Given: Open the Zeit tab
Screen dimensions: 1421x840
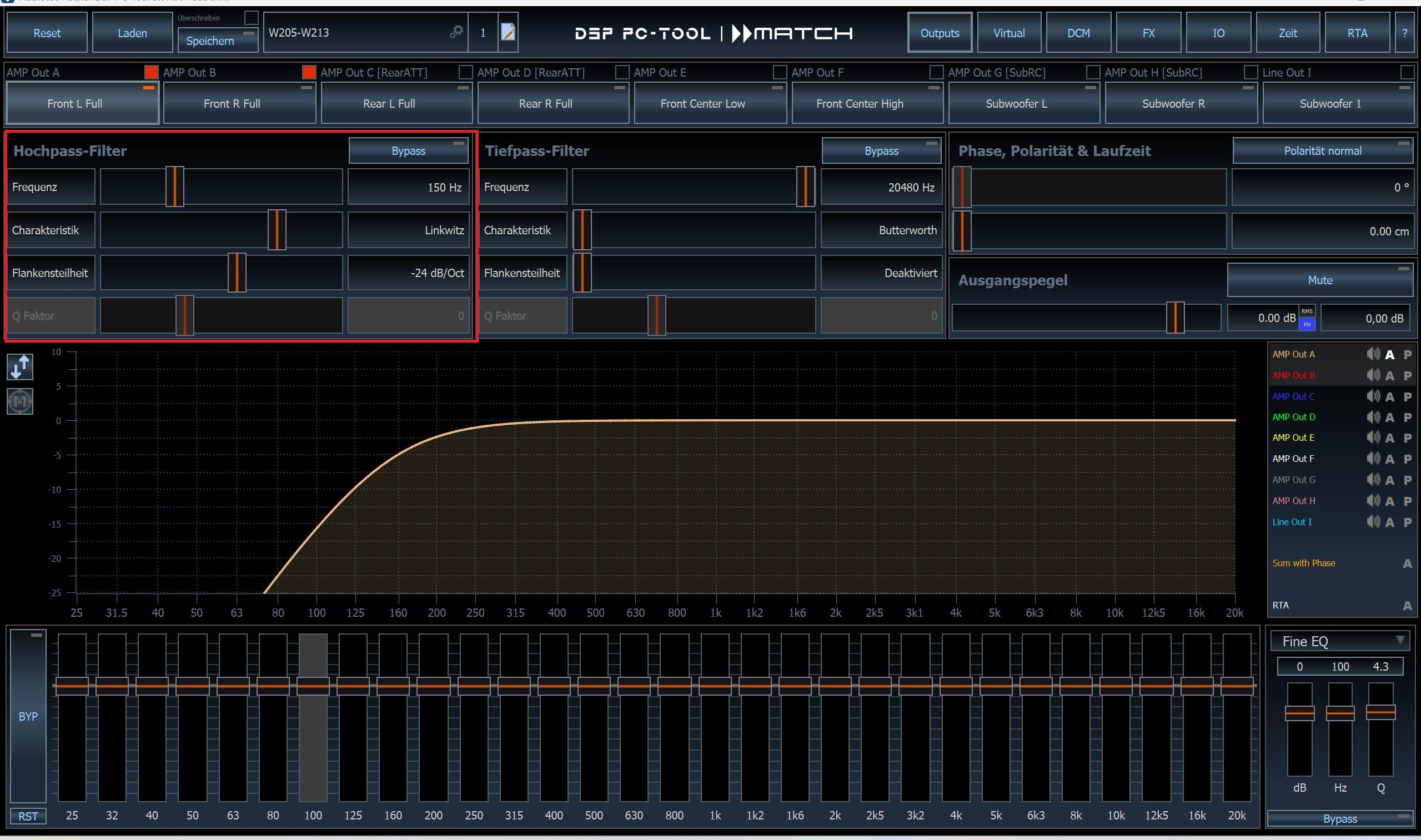Looking at the screenshot, I should tap(1288, 33).
